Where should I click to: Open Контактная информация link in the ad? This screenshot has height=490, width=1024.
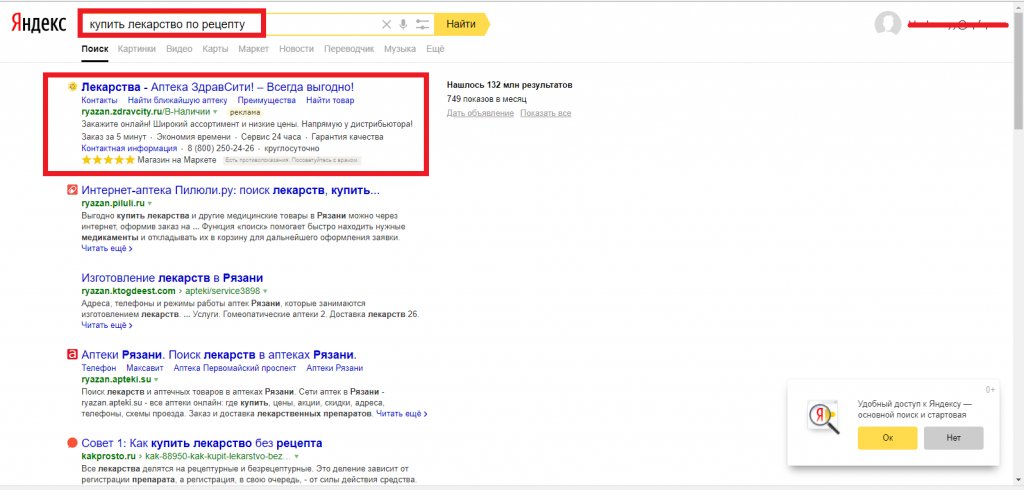129,148
